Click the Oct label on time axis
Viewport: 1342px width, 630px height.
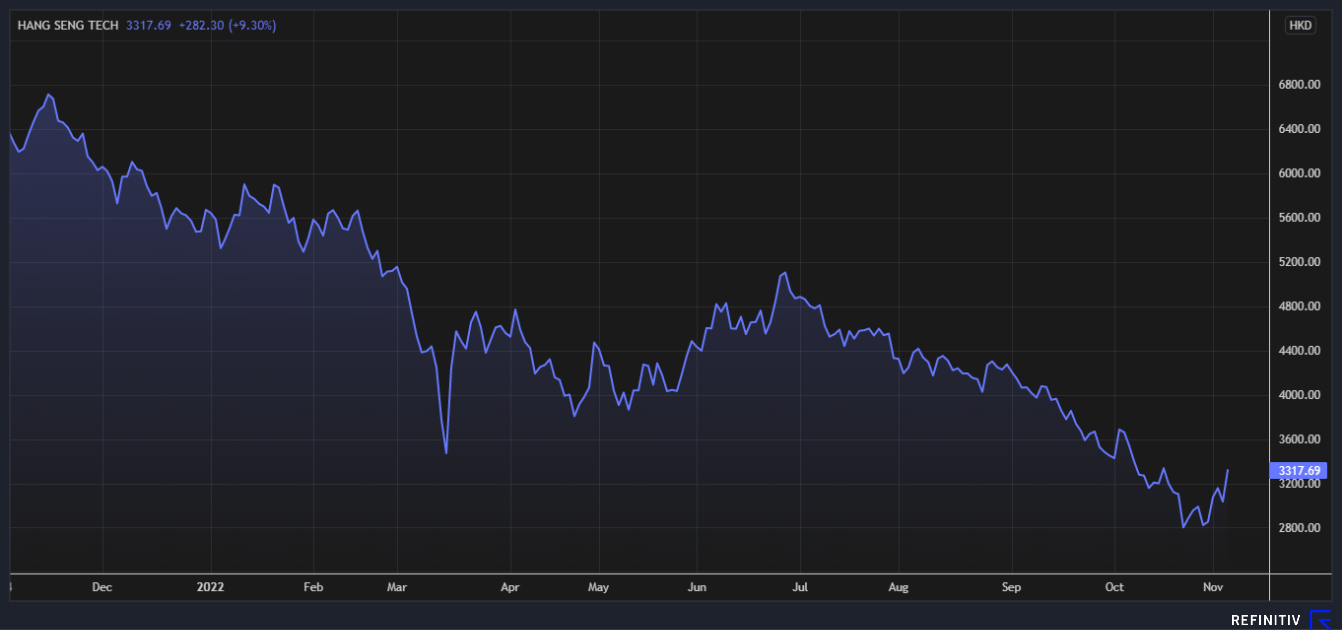[x=1114, y=587]
